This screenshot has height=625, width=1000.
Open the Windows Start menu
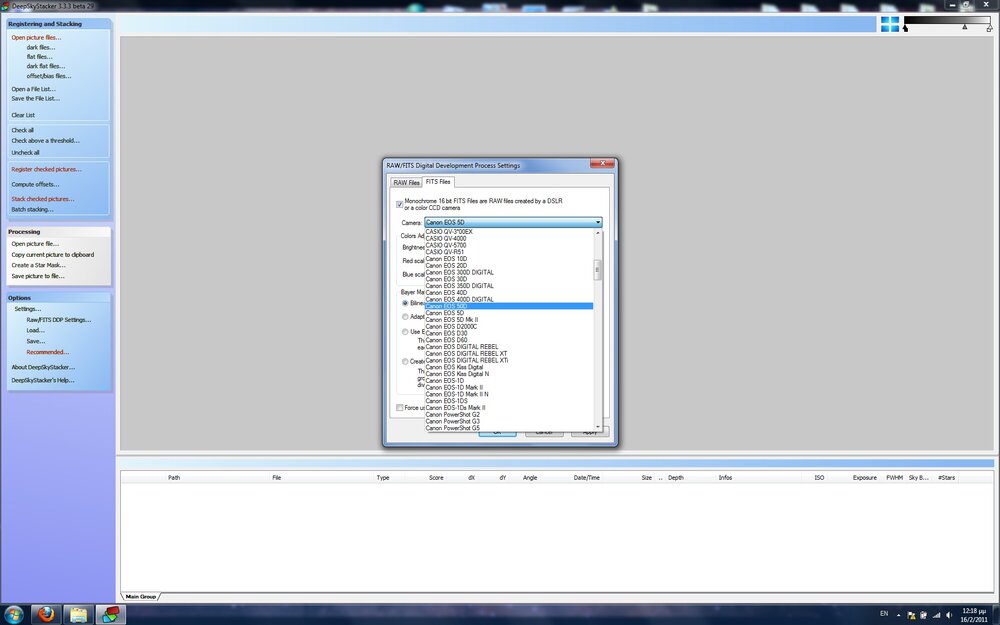coord(14,614)
